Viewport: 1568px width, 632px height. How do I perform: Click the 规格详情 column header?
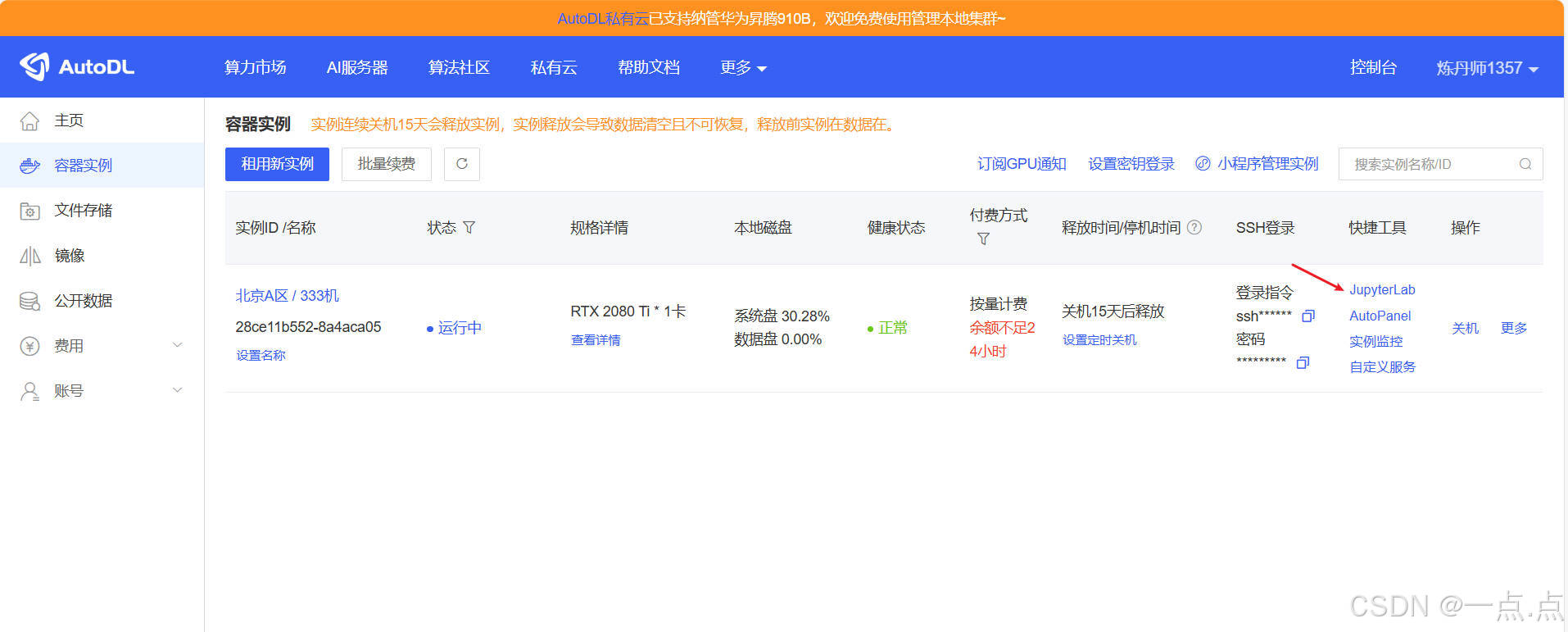point(599,227)
